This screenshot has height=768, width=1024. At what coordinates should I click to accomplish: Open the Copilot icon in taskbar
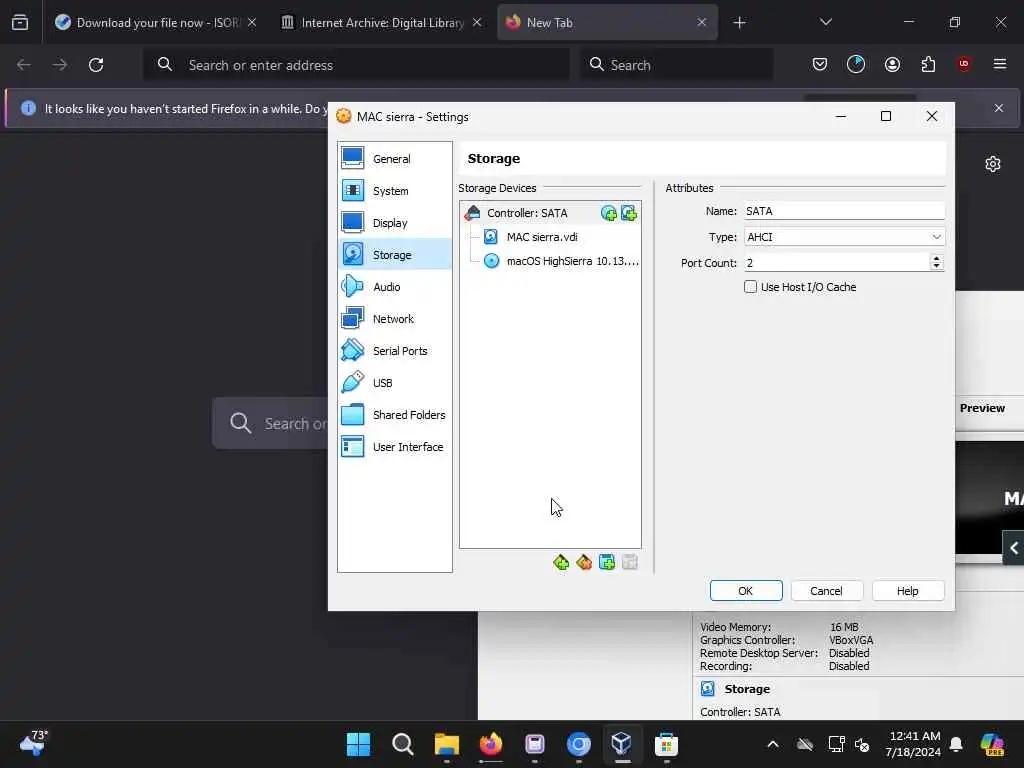tap(991, 744)
